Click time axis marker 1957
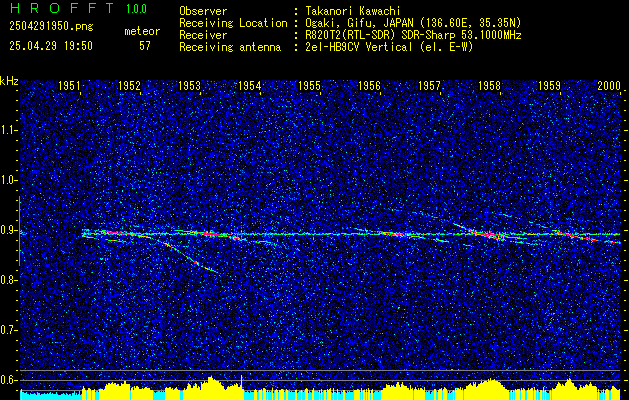 (x=429, y=85)
